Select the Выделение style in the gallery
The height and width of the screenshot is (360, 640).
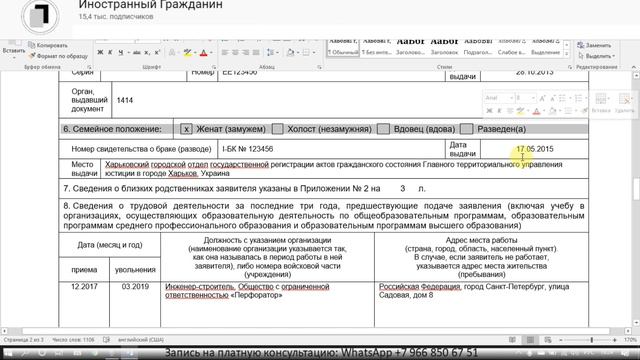[545, 48]
